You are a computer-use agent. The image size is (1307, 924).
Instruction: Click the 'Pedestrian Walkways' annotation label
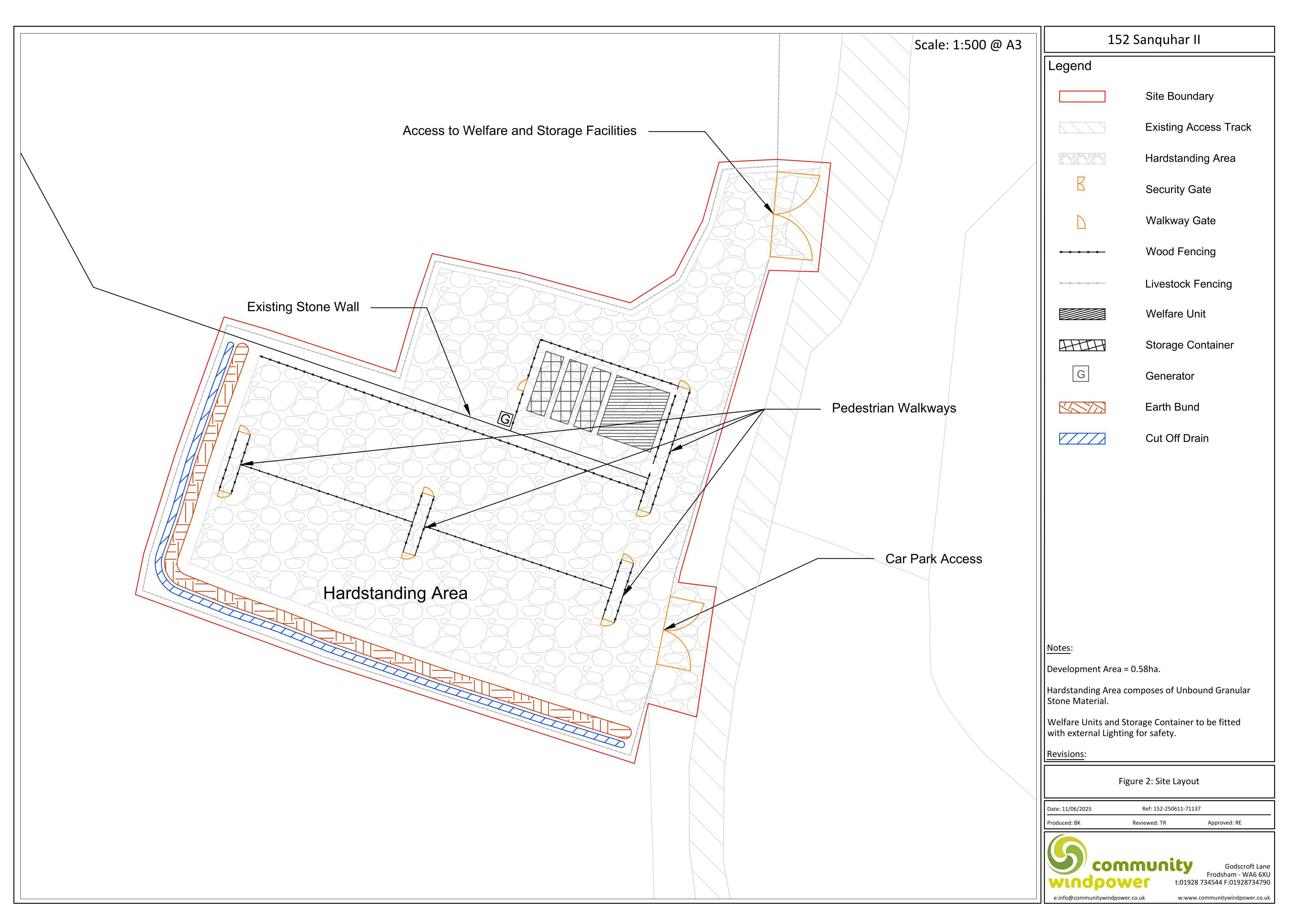894,408
